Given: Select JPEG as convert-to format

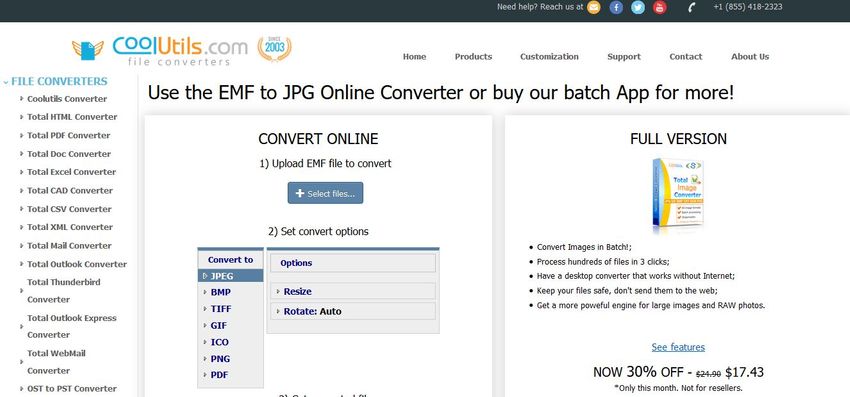Looking at the screenshot, I should click(230, 276).
